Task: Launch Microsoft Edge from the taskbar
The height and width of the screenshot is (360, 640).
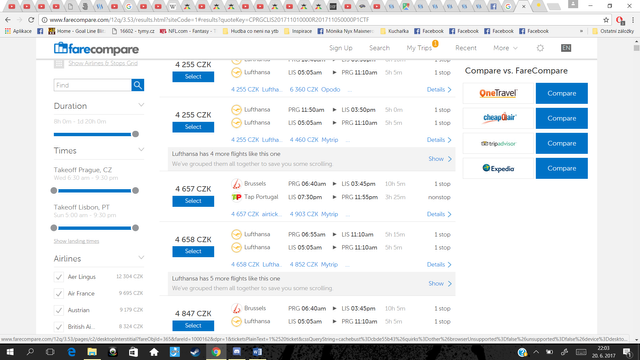Action: (71, 352)
